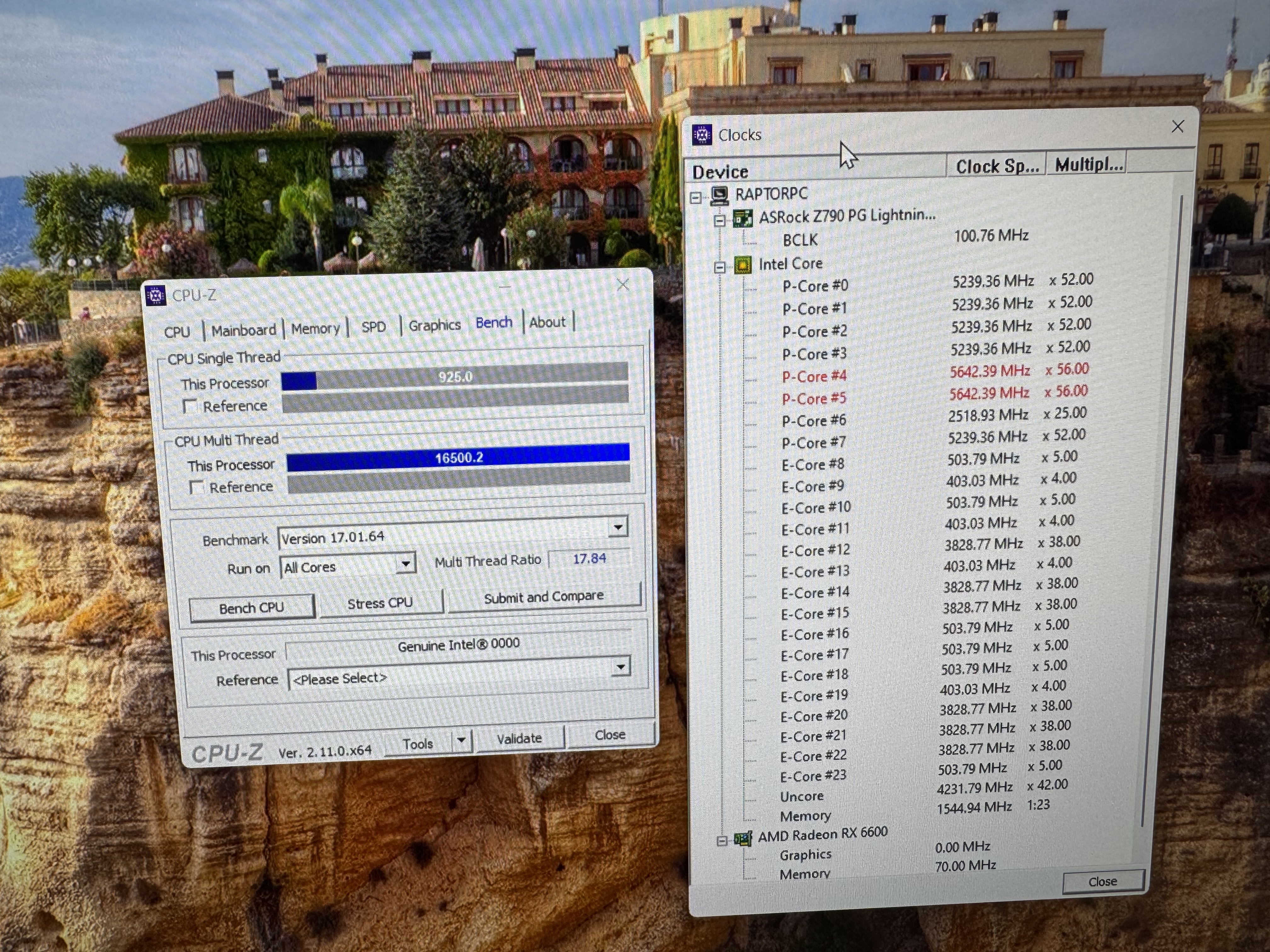Collapse the RAPTORPC tree node

click(x=696, y=198)
